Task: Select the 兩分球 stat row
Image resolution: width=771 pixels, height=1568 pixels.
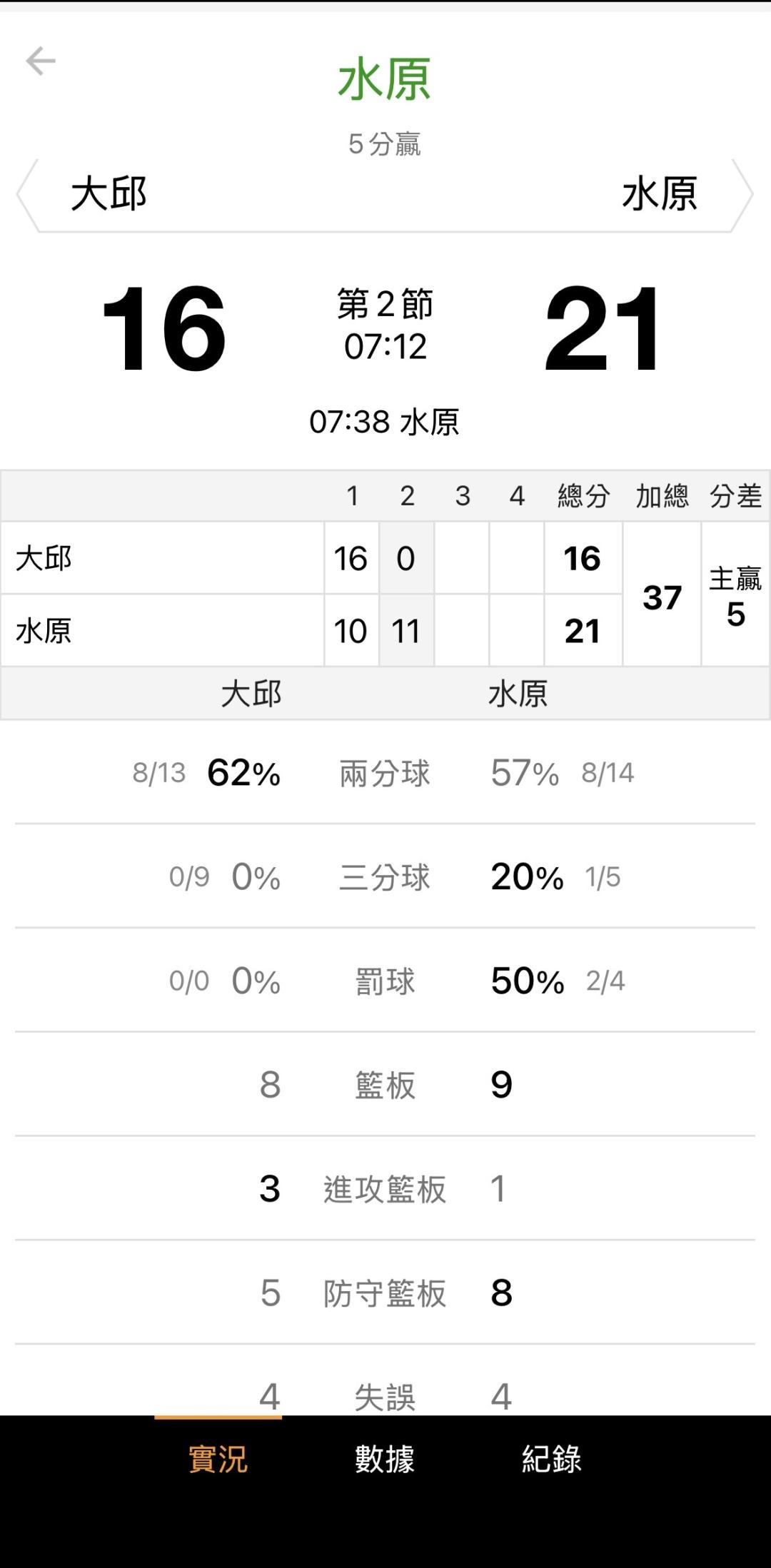Action: pyautogui.click(x=385, y=773)
